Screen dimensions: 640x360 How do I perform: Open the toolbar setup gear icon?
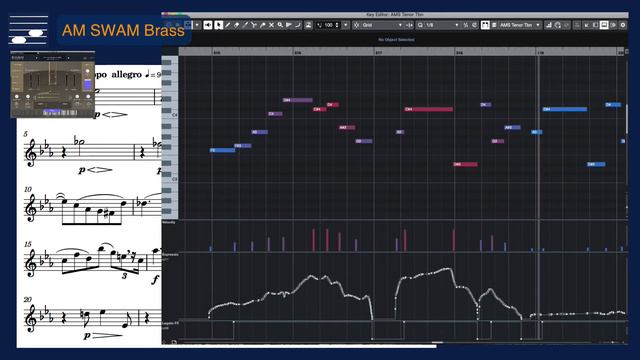[x=623, y=25]
